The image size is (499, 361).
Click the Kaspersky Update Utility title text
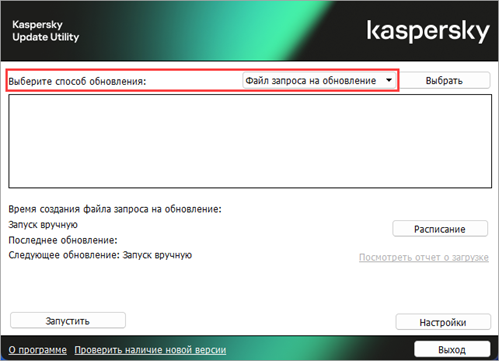click(46, 31)
